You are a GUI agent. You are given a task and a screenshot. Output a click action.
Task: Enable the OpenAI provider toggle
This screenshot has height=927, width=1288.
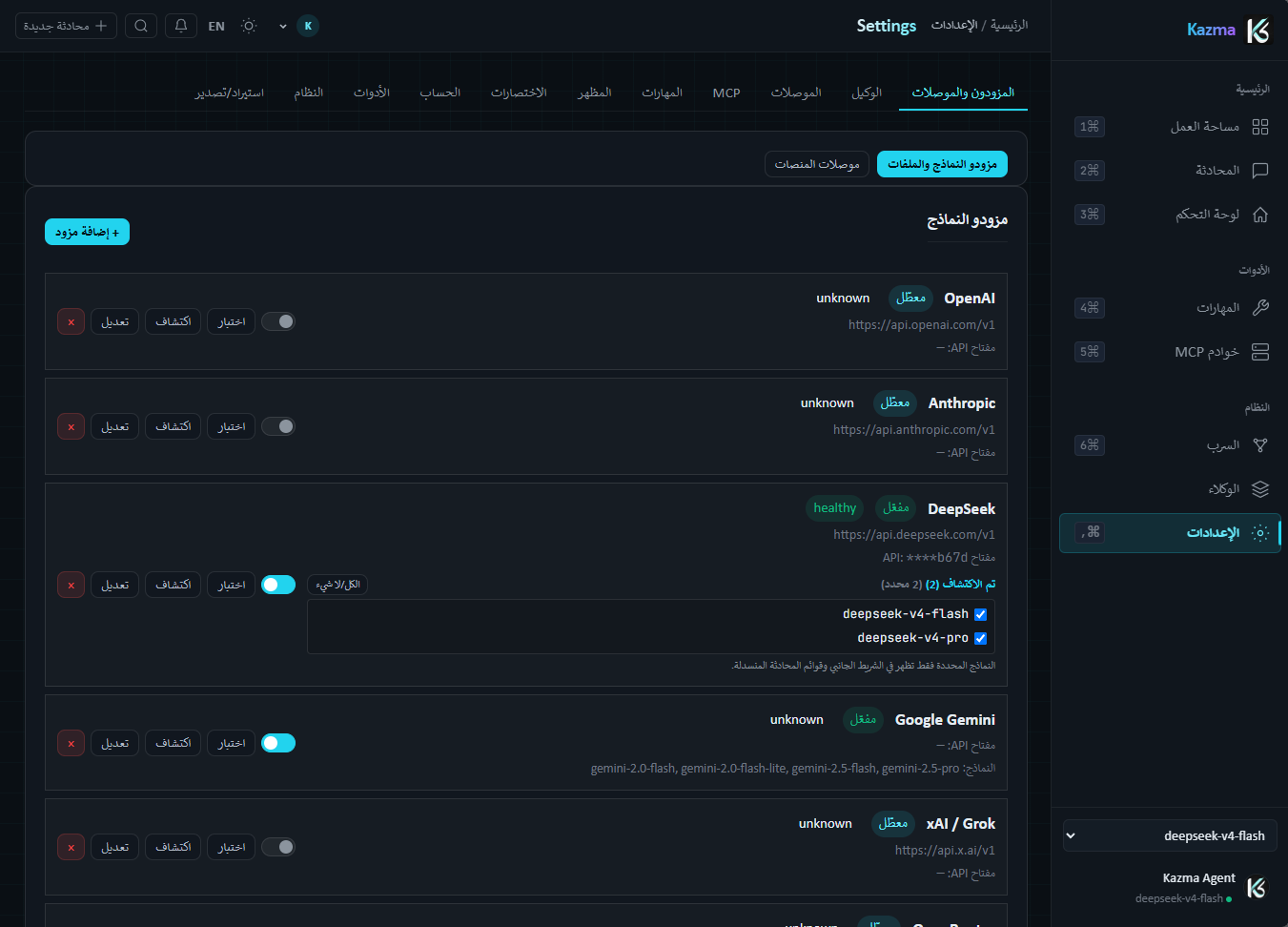point(278,321)
